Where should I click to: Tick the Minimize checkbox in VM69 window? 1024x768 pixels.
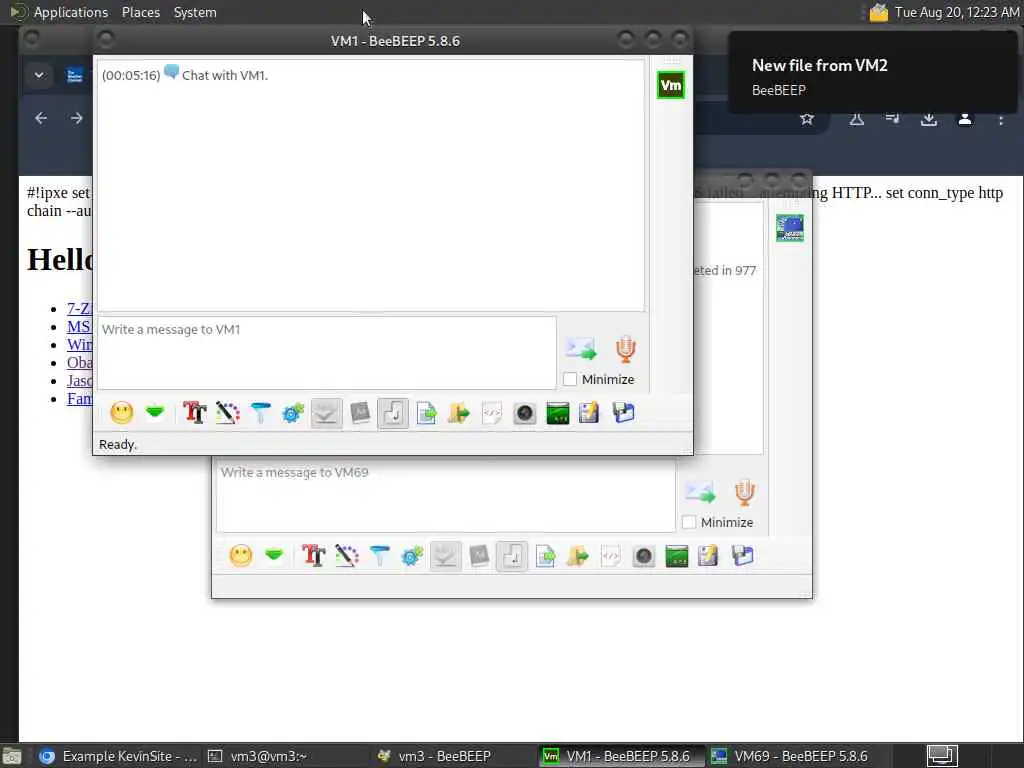[x=689, y=522]
